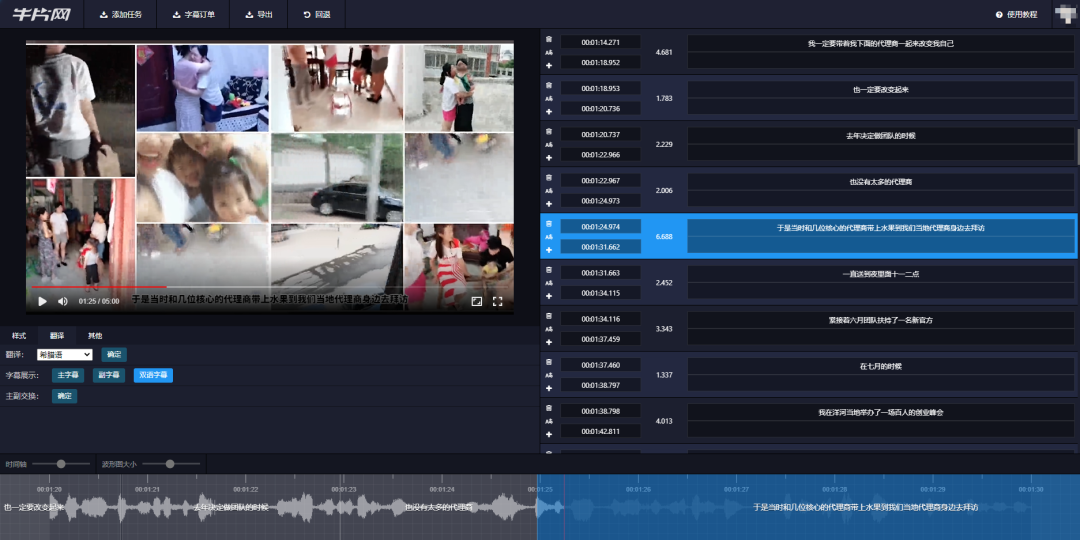The width and height of the screenshot is (1080, 540).
Task: Edit subtitle text 也一定要改变起来
Action: tap(881, 90)
